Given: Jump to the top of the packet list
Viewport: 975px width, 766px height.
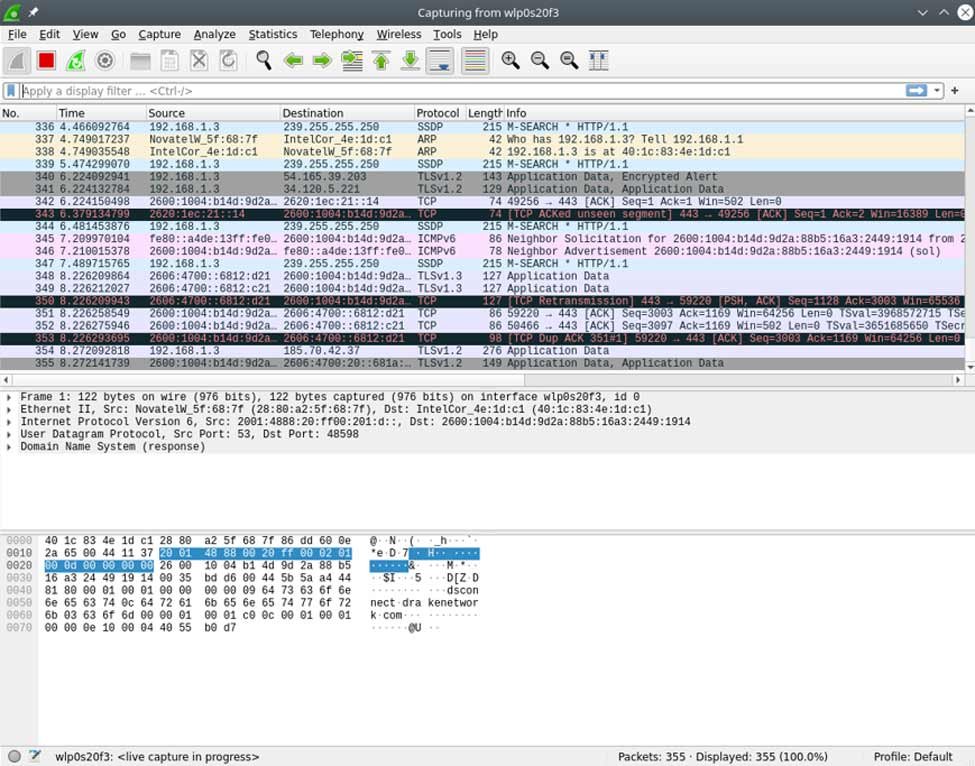Looking at the screenshot, I should (x=381, y=60).
